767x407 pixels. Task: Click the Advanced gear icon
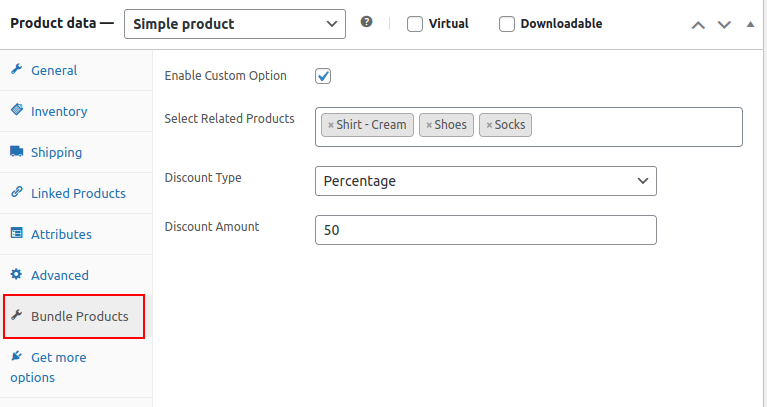(17, 275)
